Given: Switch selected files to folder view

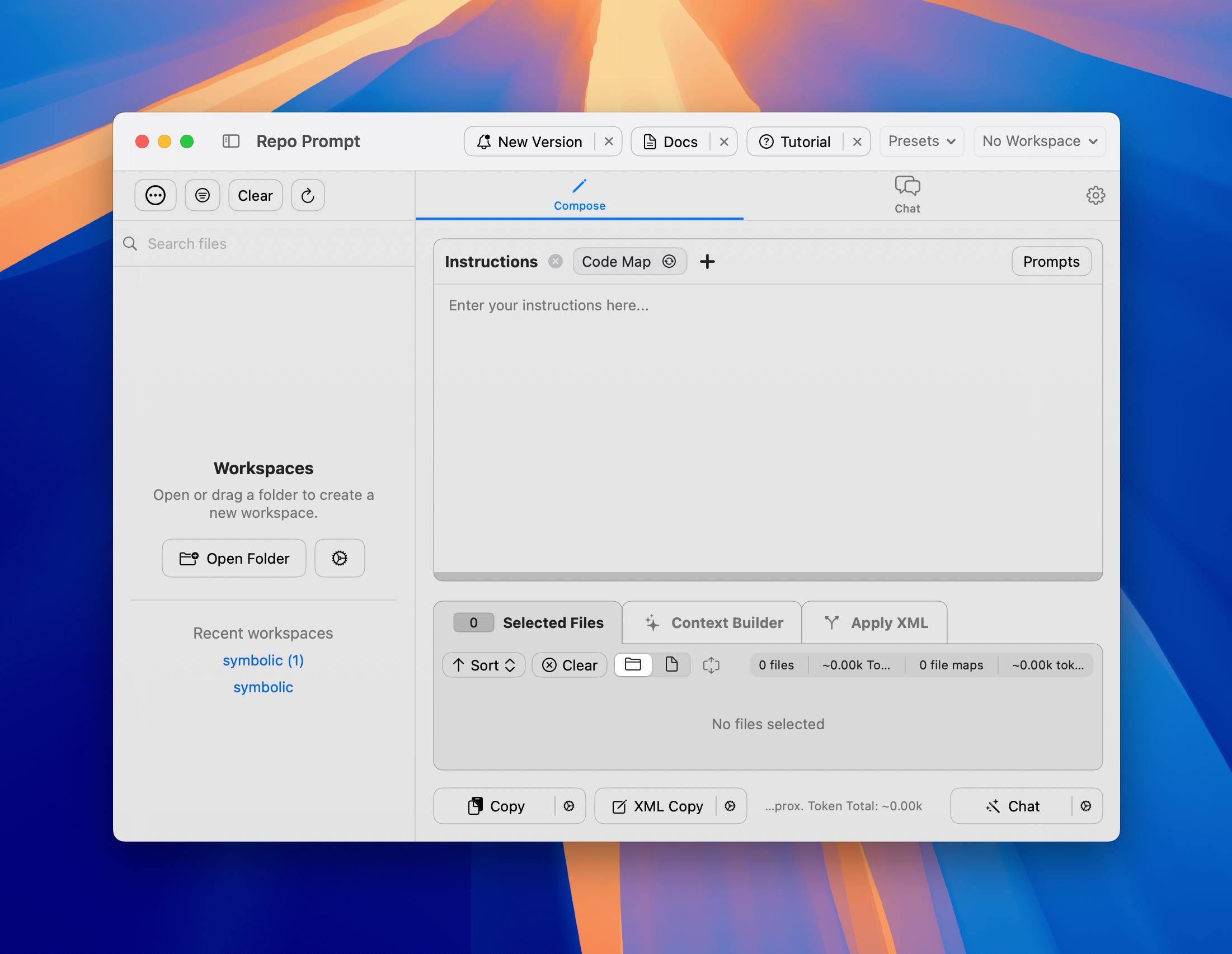Looking at the screenshot, I should click(x=633, y=665).
